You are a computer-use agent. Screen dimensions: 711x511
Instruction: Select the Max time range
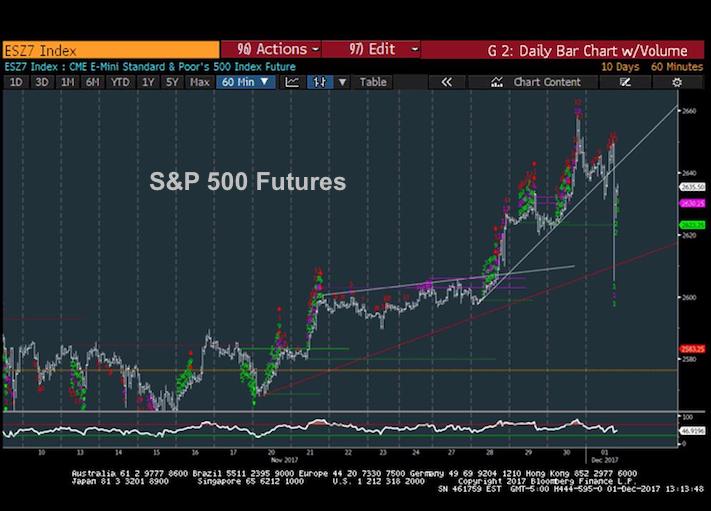point(200,82)
